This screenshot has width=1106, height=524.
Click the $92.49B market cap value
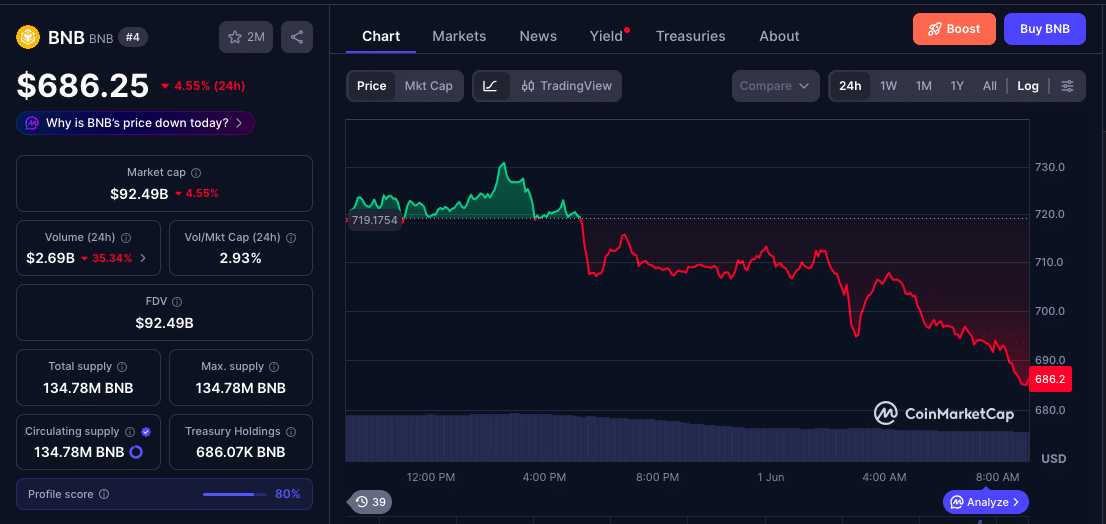pyautogui.click(x=139, y=193)
